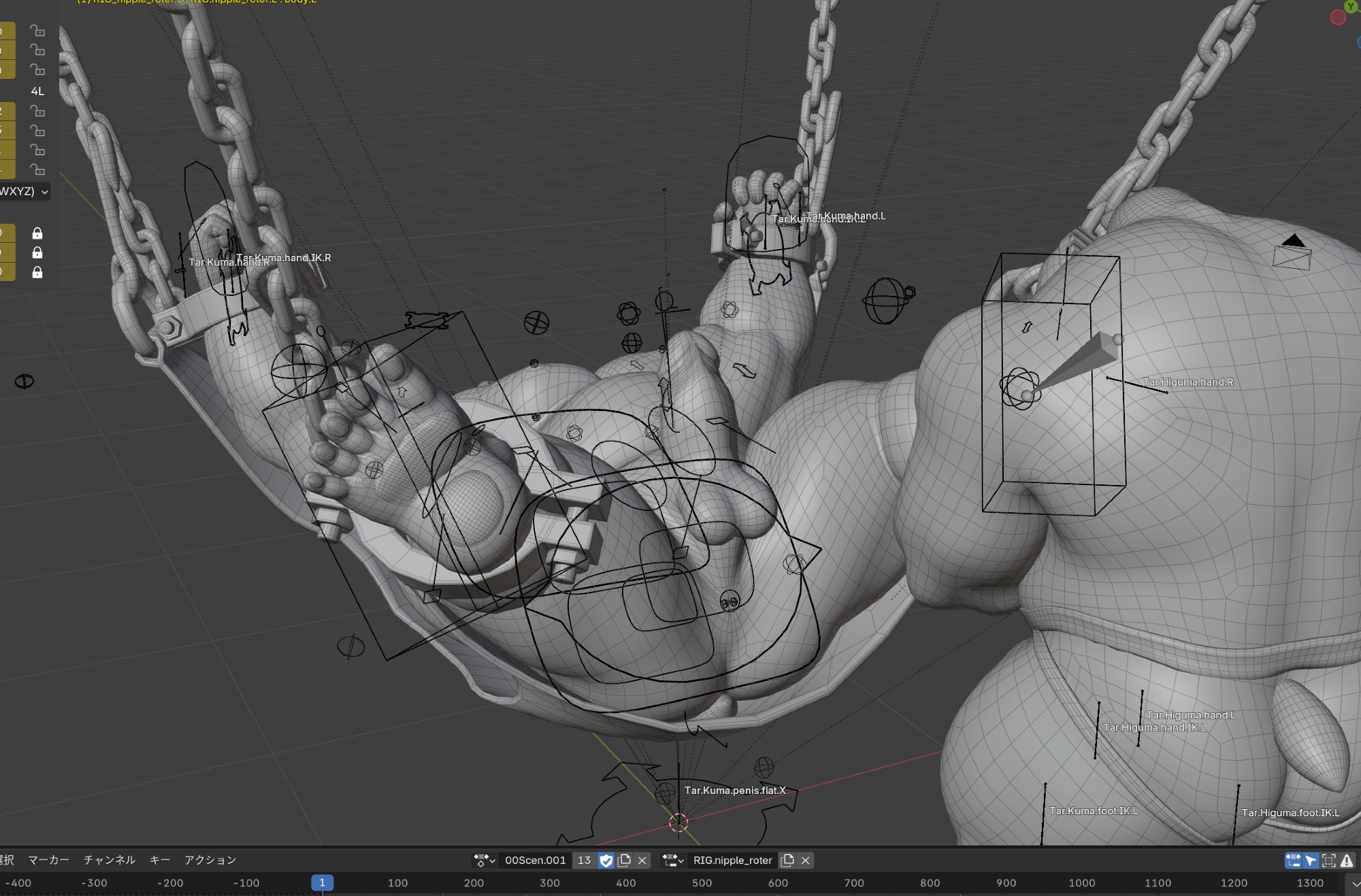
Task: Click the green Y axis on the viewport gizmo
Action: [x=1351, y=6]
